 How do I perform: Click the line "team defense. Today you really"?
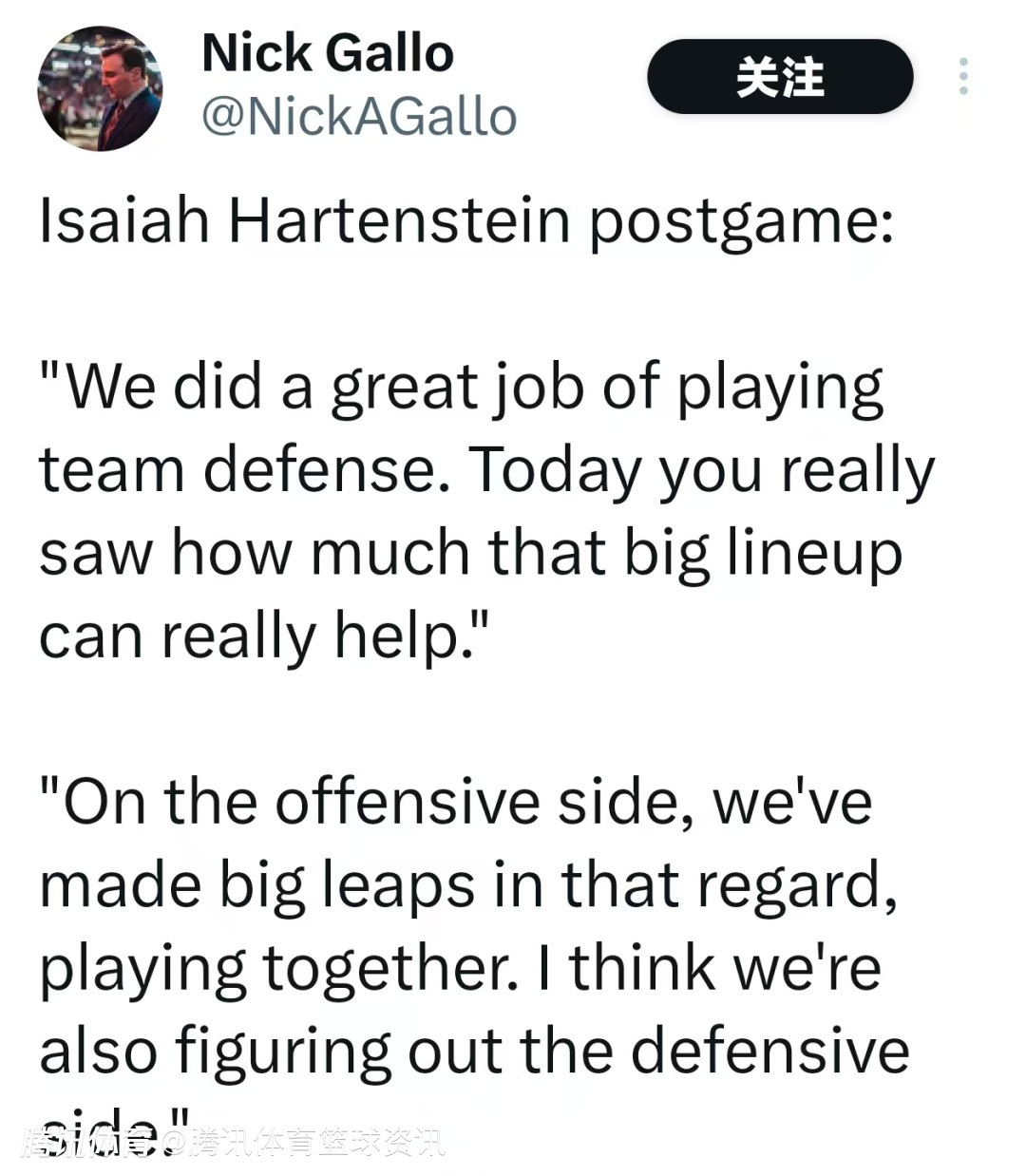pos(486,471)
